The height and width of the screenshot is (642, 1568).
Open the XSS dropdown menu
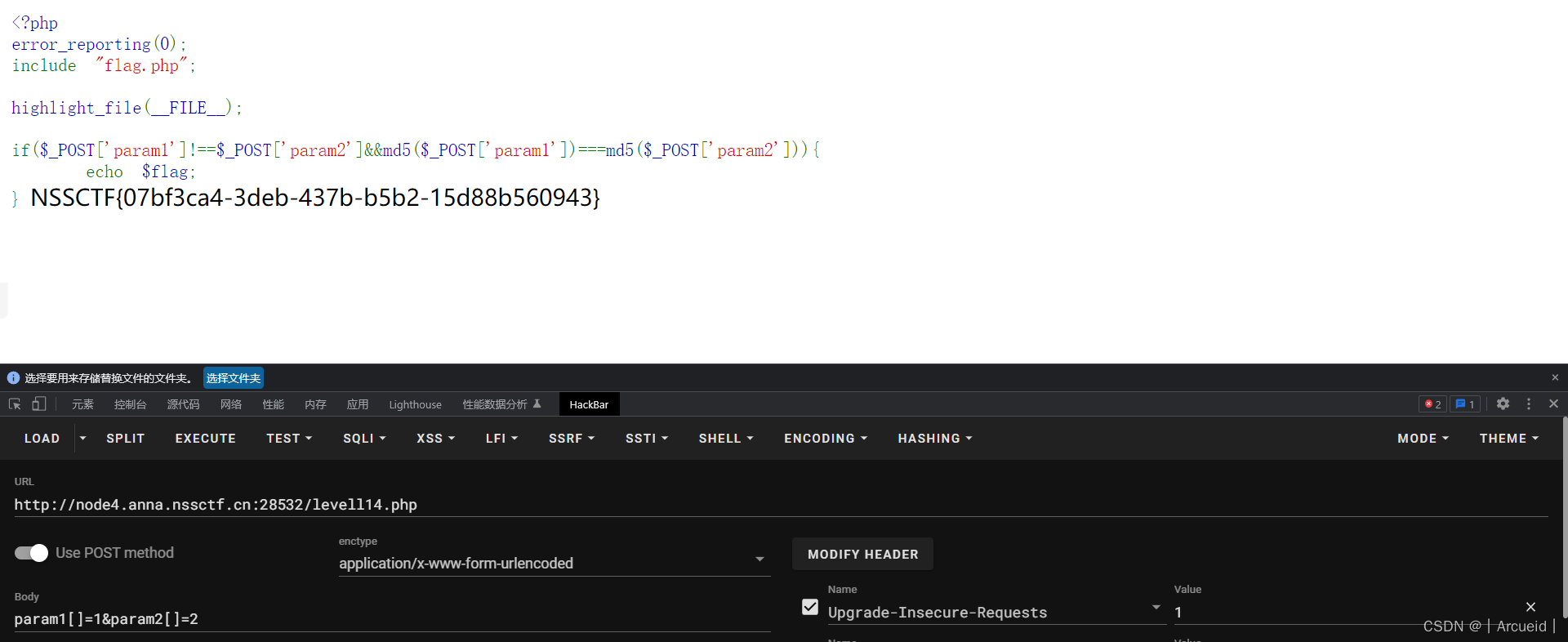tap(435, 439)
